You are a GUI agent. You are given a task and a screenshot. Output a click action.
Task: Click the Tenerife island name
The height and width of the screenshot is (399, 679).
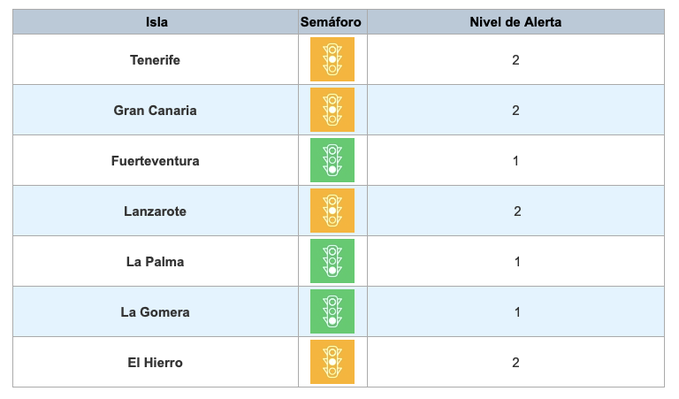coord(155,60)
